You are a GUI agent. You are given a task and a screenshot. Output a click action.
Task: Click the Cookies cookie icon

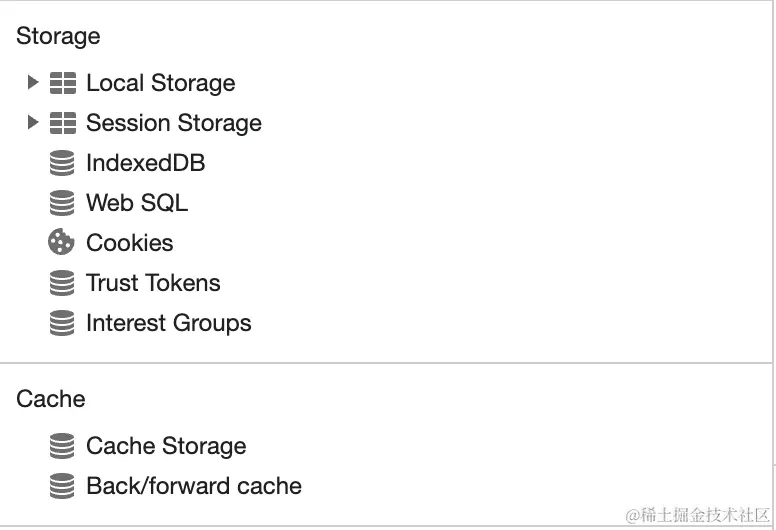coord(62,243)
